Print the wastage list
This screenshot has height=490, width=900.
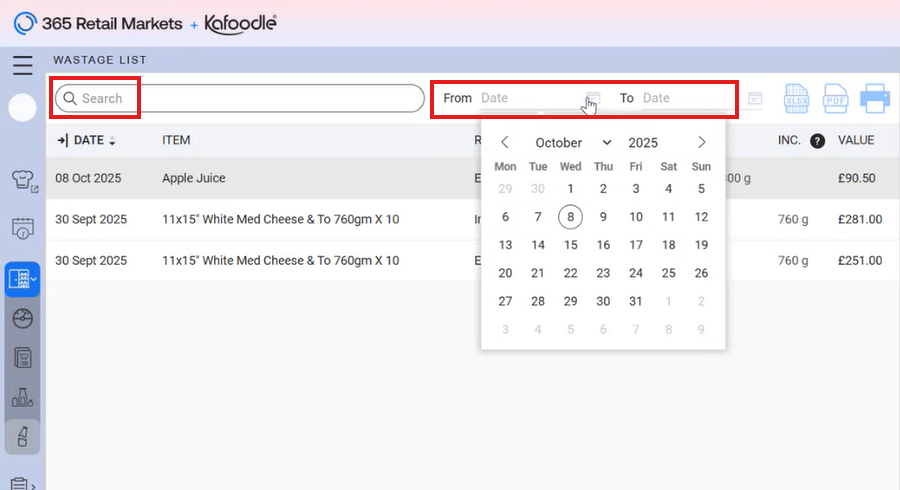point(875,99)
